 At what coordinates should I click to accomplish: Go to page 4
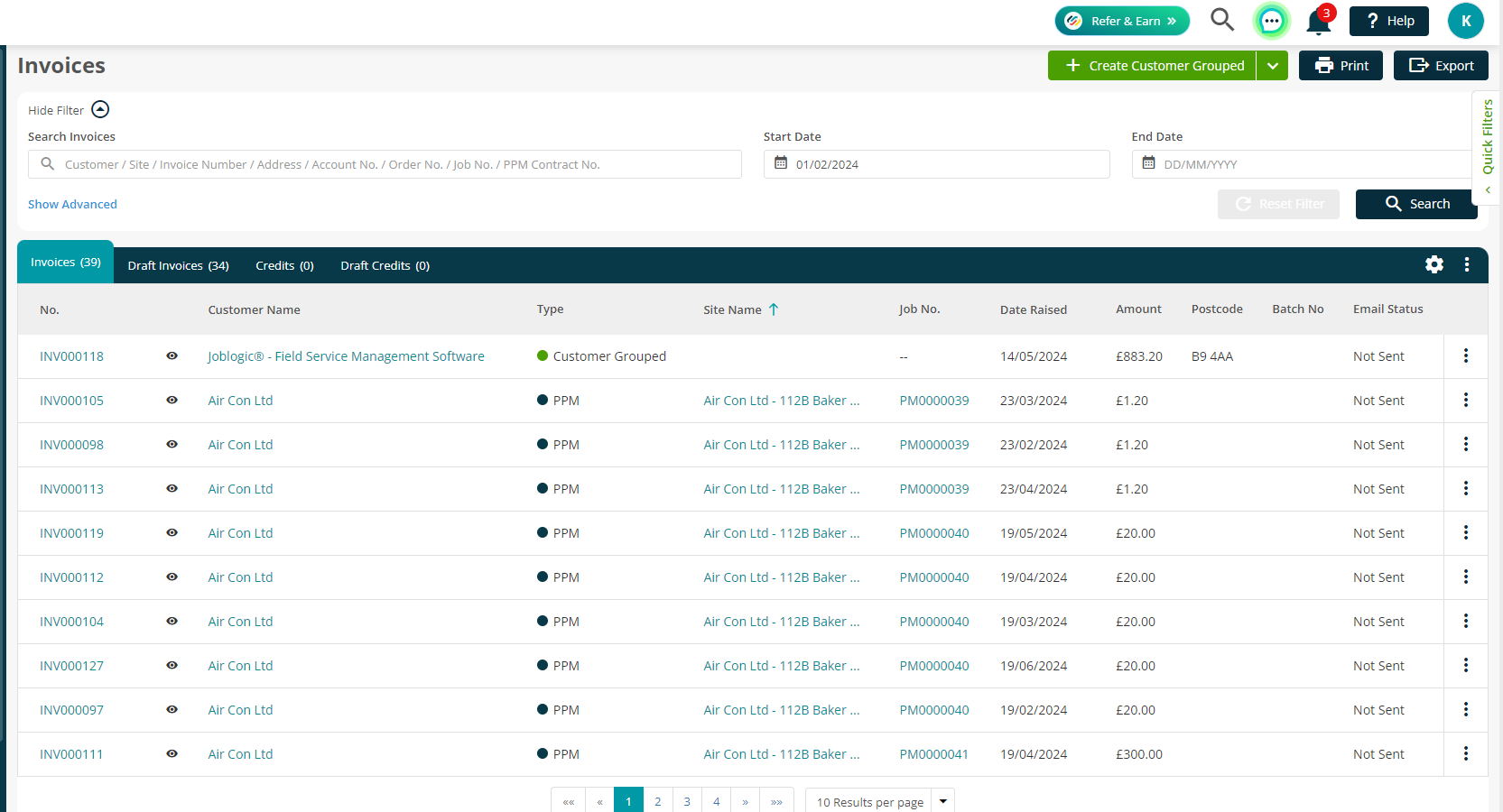[x=716, y=801]
